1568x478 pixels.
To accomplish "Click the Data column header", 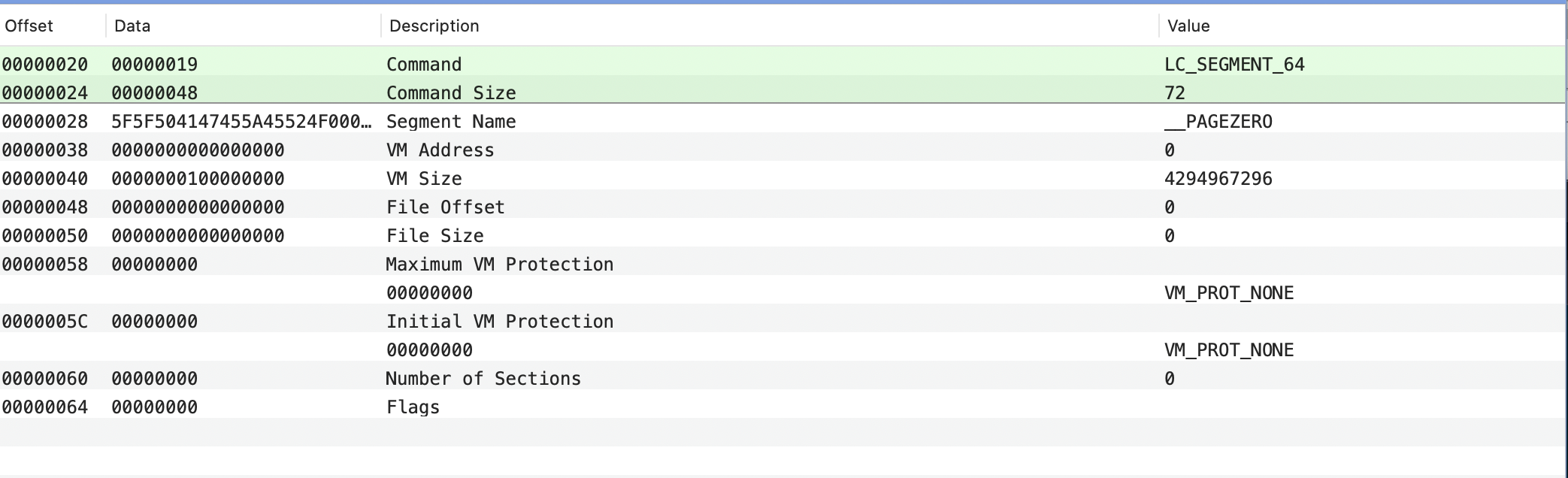I will pos(244,26).
